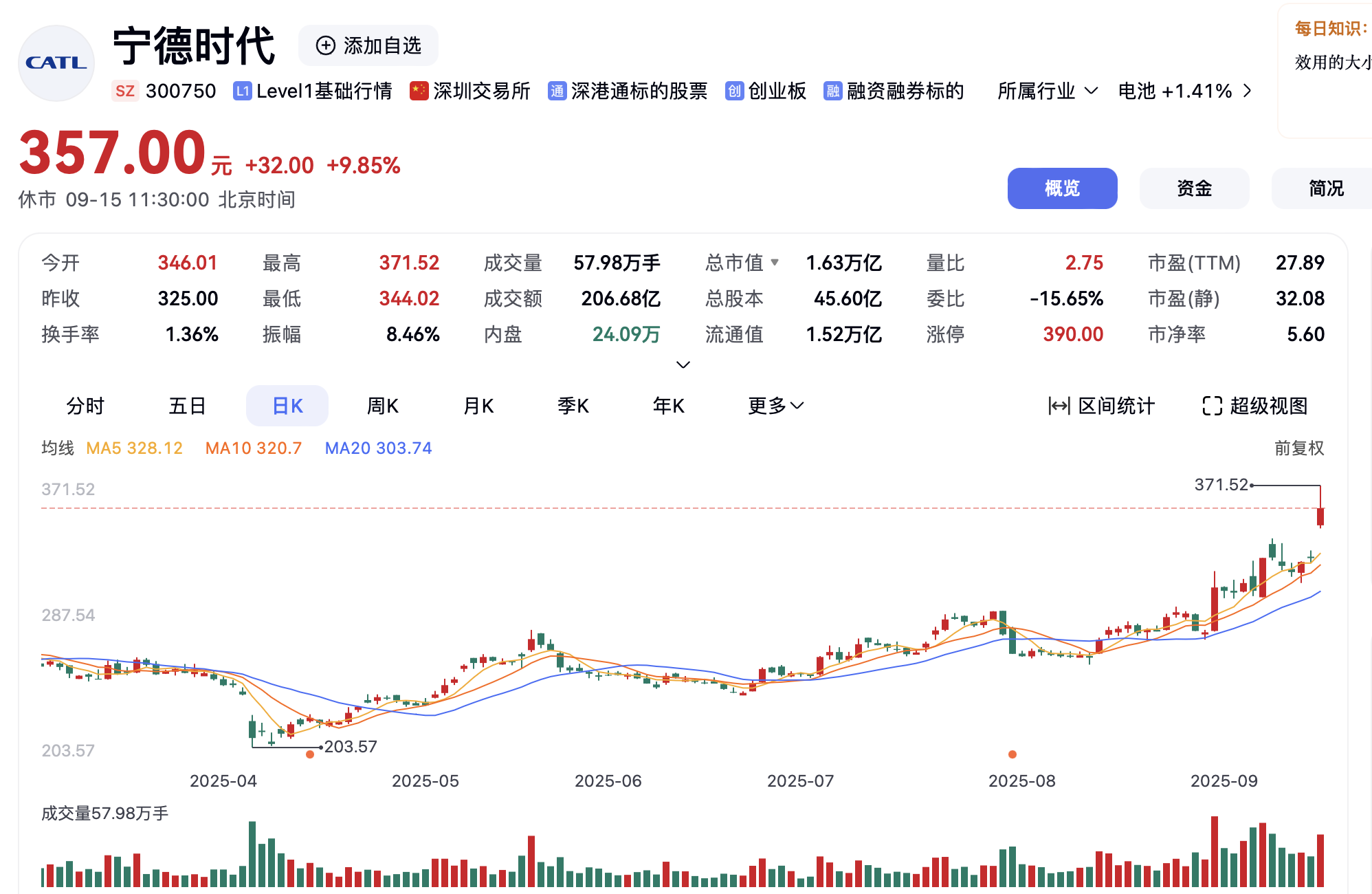Click the SZ market badge icon
Viewport: 1372px width, 894px height.
coord(125,91)
